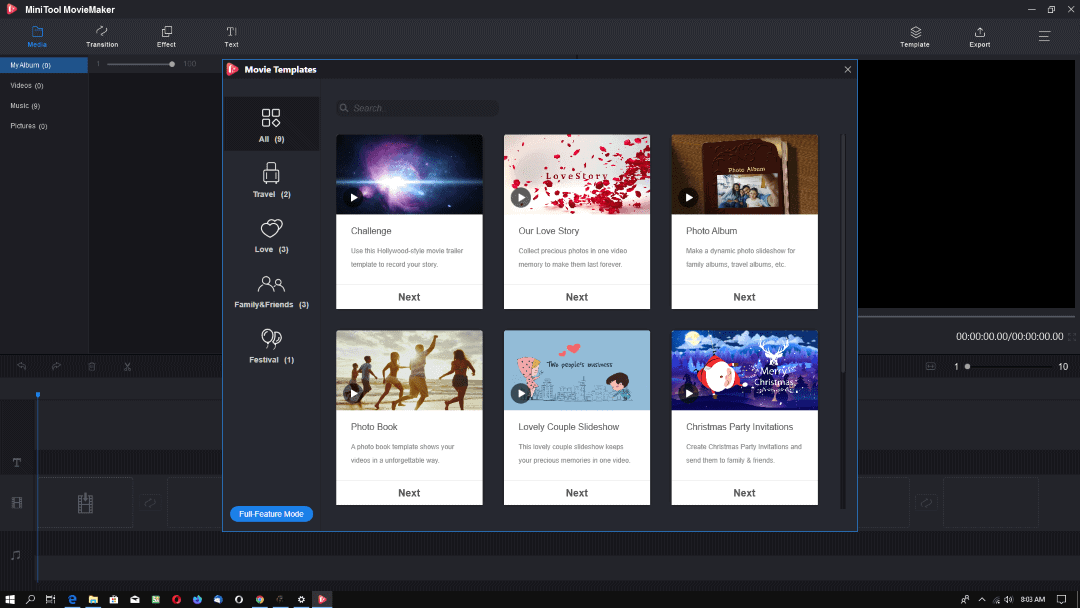
Task: Click the music track icon in the timeline
Action: [15, 555]
